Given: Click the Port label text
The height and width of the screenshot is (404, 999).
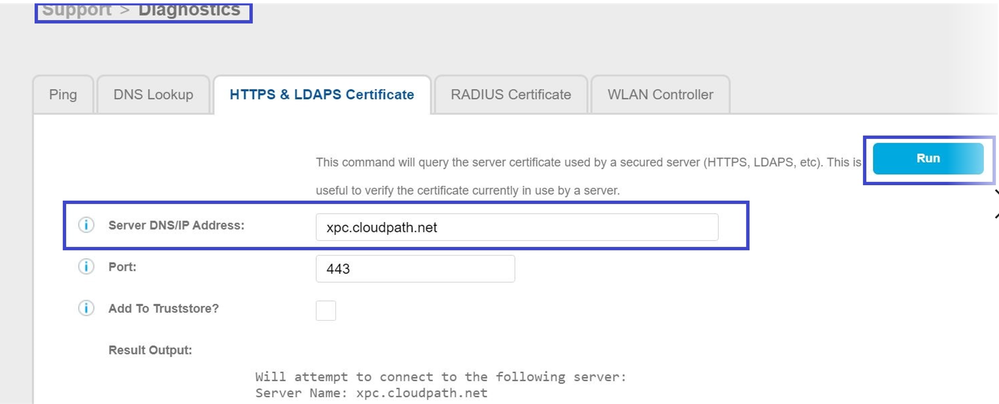Looking at the screenshot, I should [121, 268].
